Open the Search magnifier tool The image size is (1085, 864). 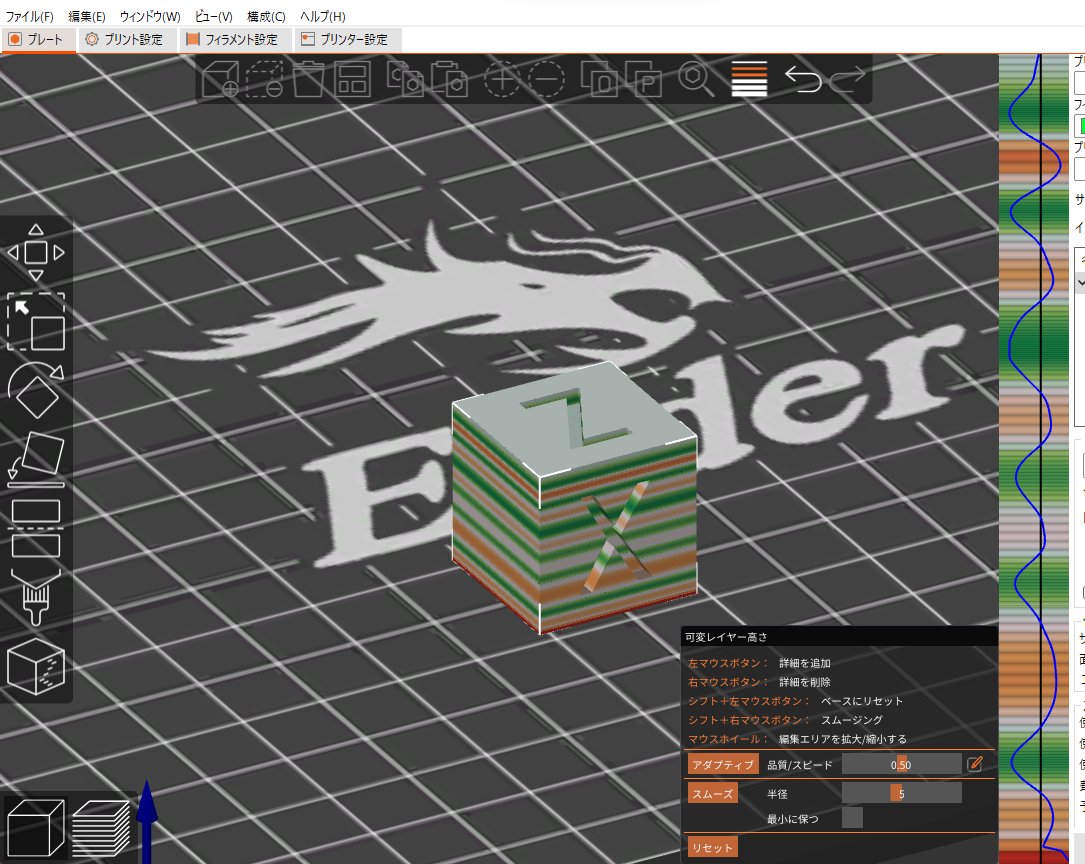tap(696, 79)
